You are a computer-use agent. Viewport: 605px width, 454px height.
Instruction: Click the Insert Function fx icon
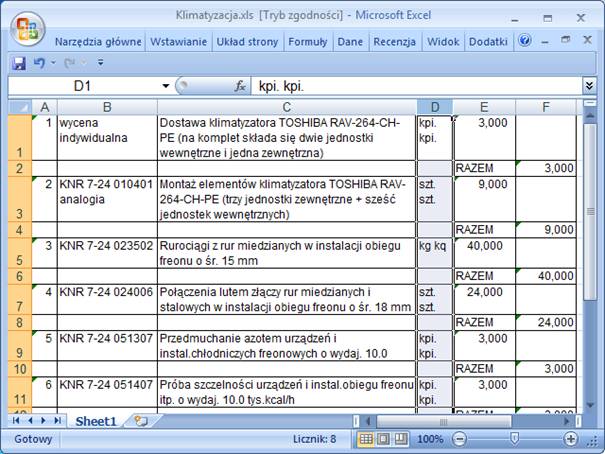[x=240, y=87]
